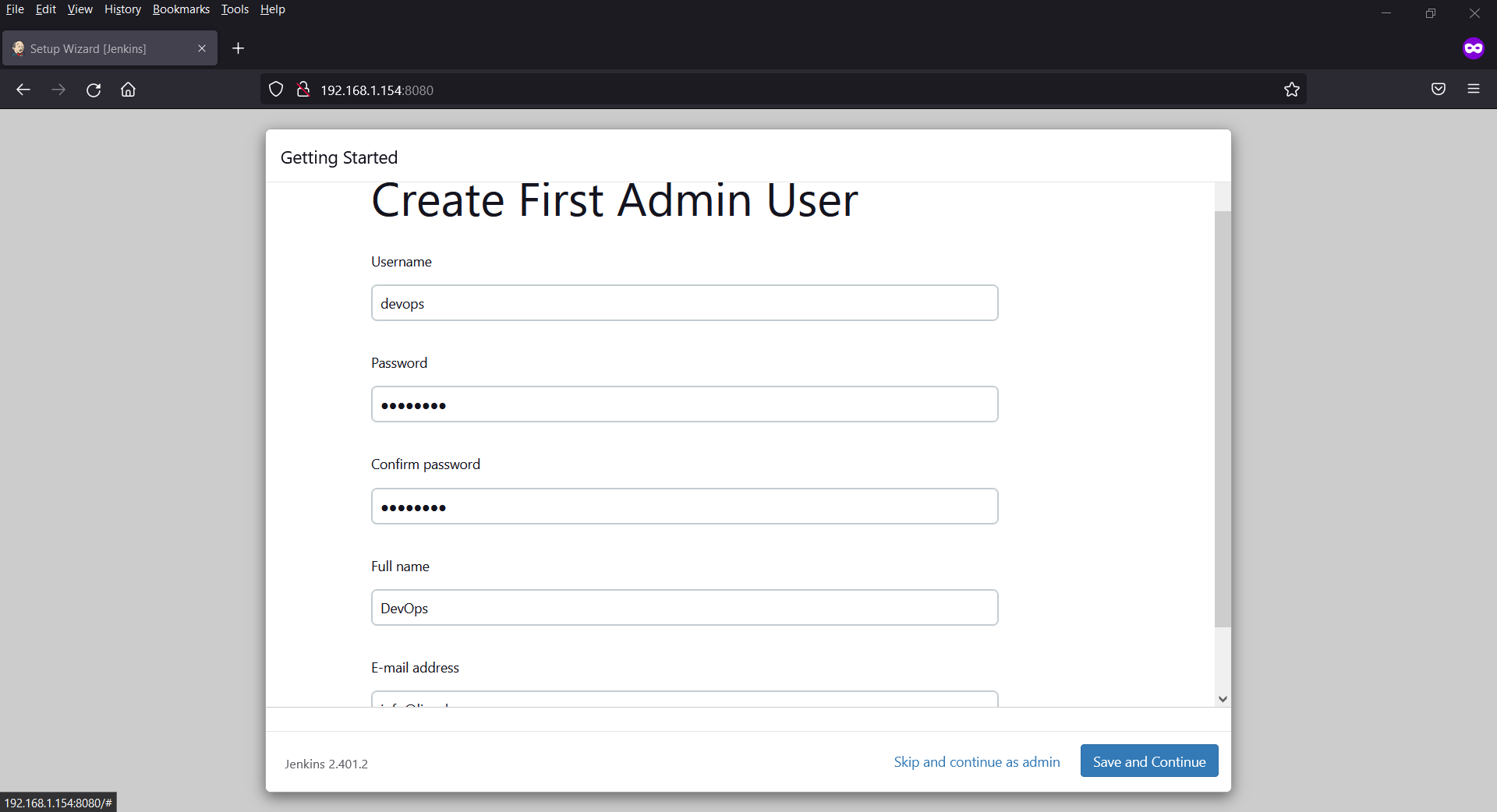Bookmark this page with the star icon
This screenshot has height=812, width=1497.
coord(1292,90)
